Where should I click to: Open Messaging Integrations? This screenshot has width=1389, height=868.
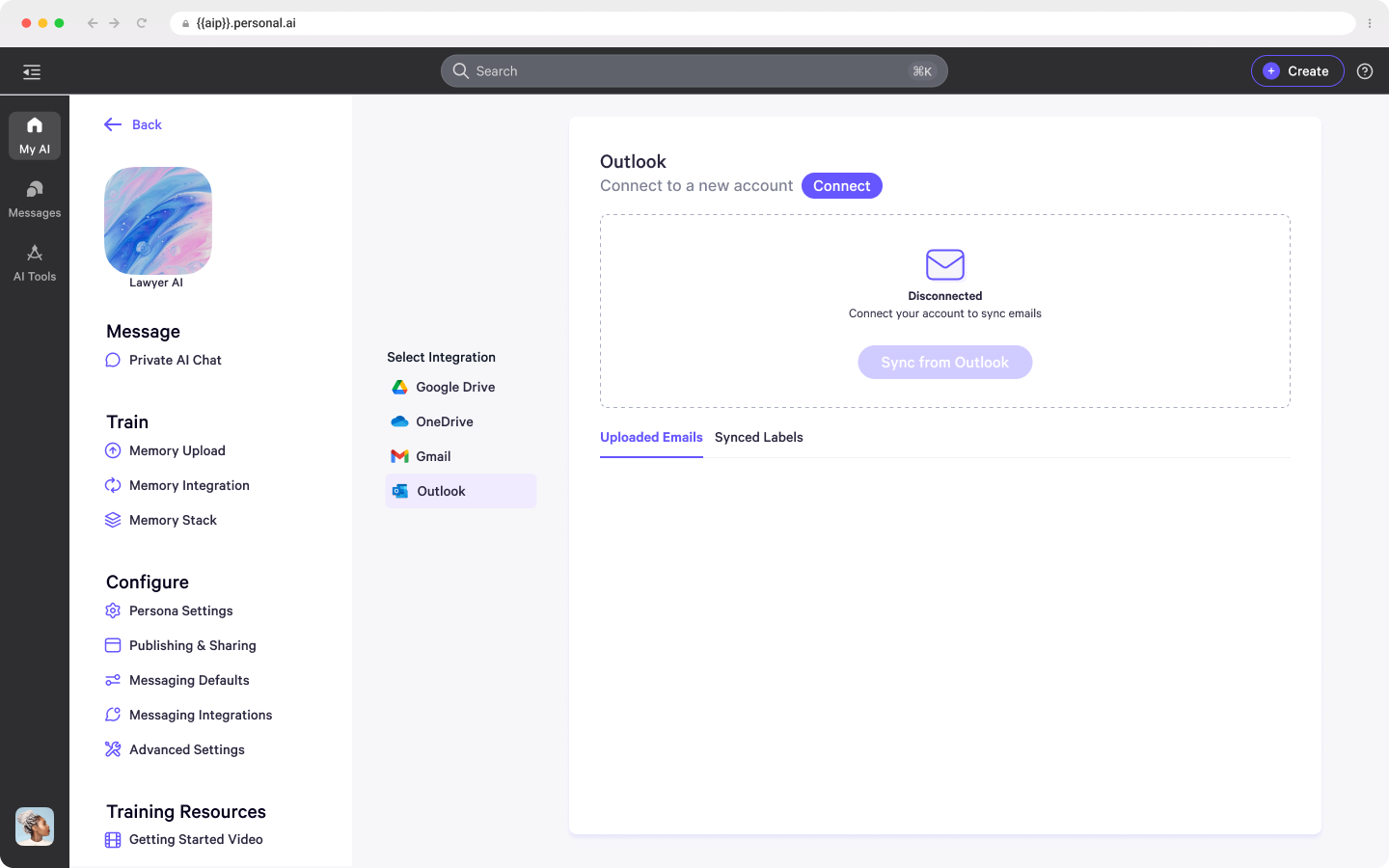tap(189, 715)
